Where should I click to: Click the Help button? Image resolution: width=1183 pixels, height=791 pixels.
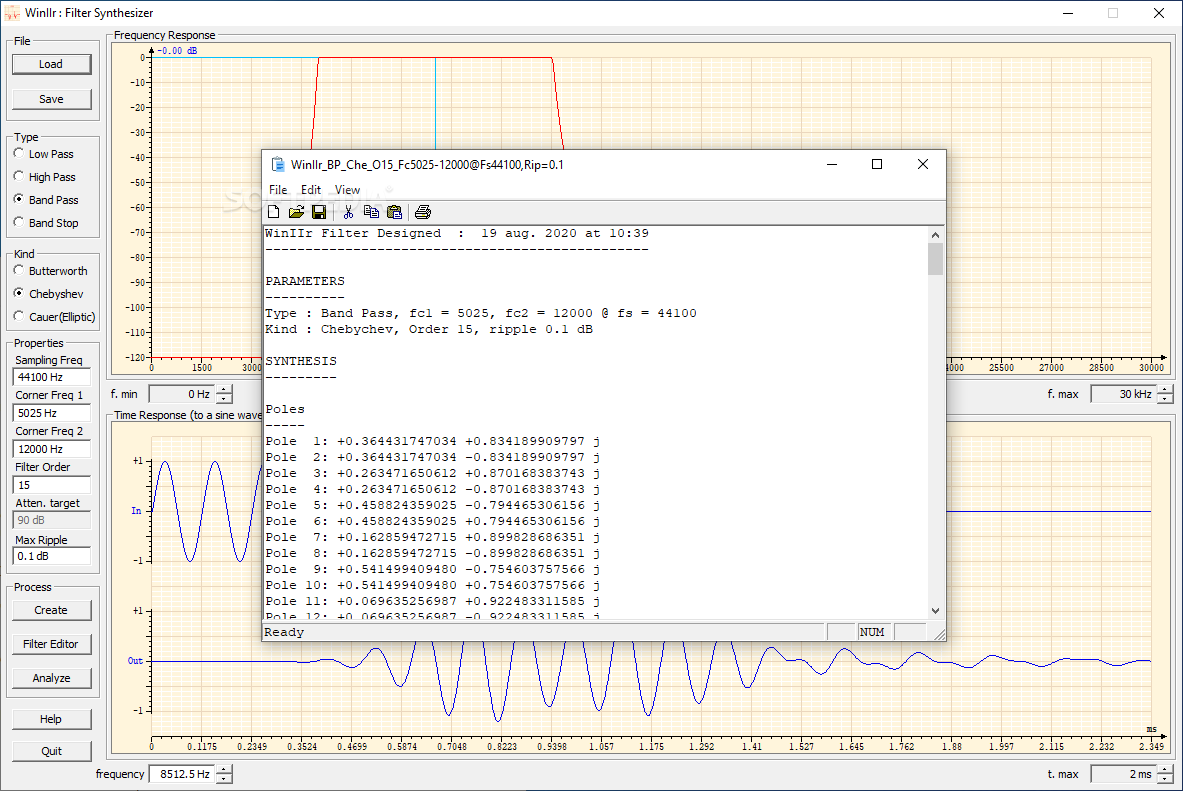tap(51, 719)
